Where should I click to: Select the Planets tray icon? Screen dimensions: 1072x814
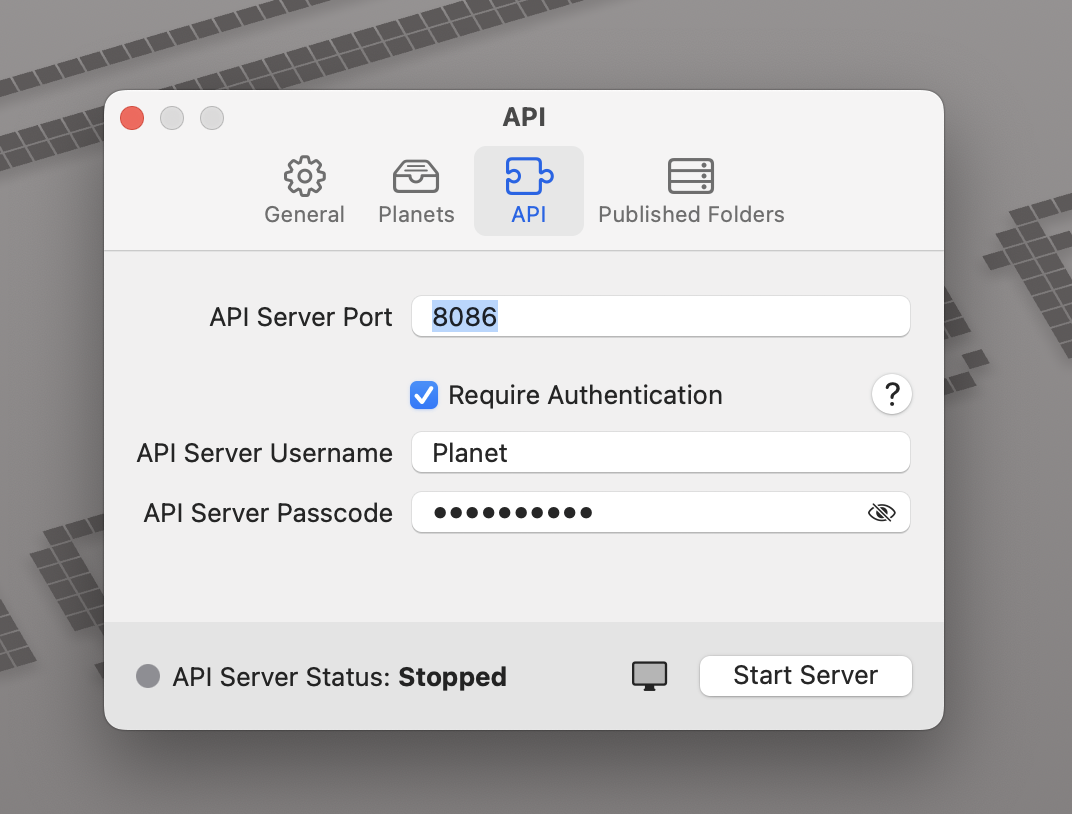pyautogui.click(x=416, y=176)
